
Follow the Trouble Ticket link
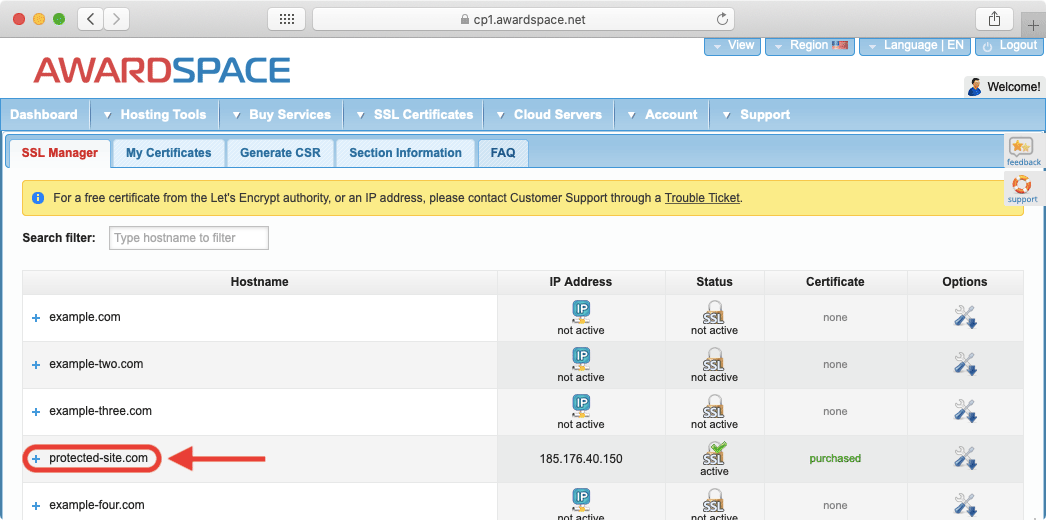[702, 198]
